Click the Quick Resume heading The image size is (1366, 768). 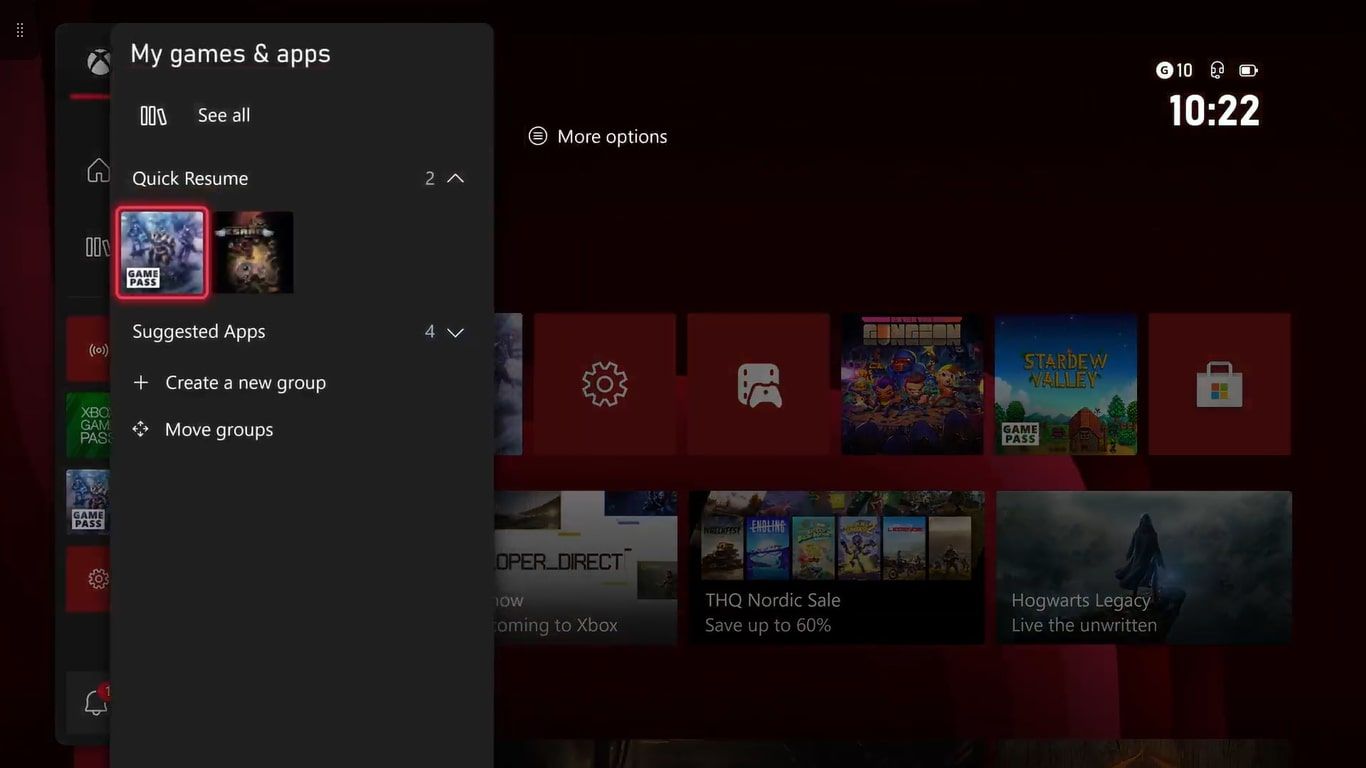pos(190,179)
